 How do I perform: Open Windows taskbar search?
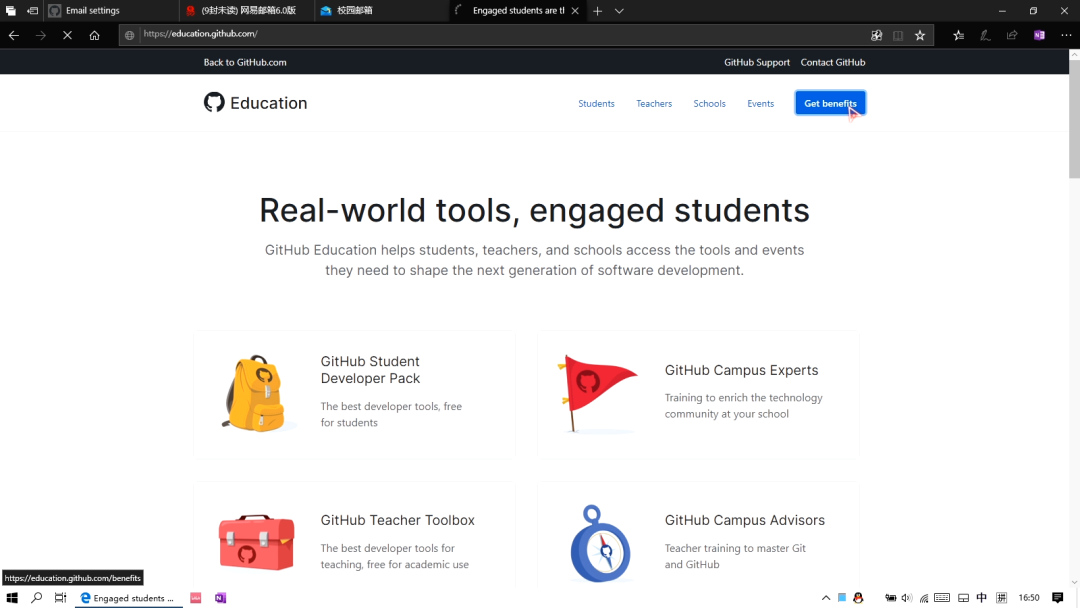click(x=37, y=598)
